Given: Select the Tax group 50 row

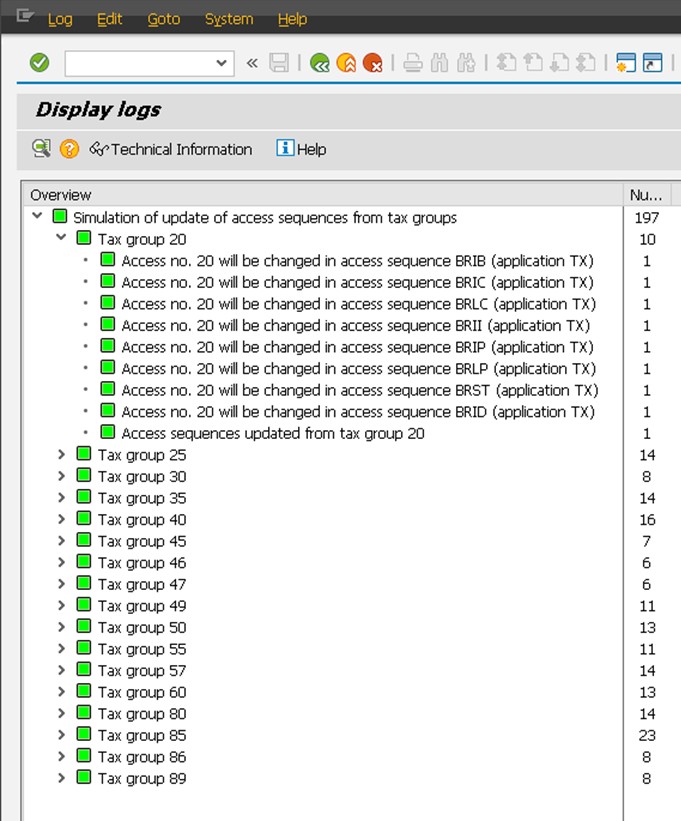Looking at the screenshot, I should pyautogui.click(x=141, y=627).
